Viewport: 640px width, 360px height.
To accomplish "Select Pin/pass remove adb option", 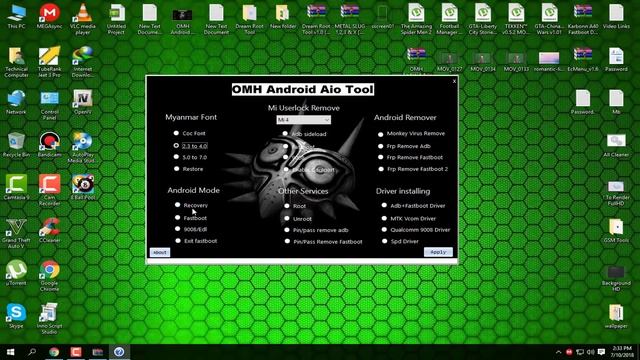I will pyautogui.click(x=287, y=230).
